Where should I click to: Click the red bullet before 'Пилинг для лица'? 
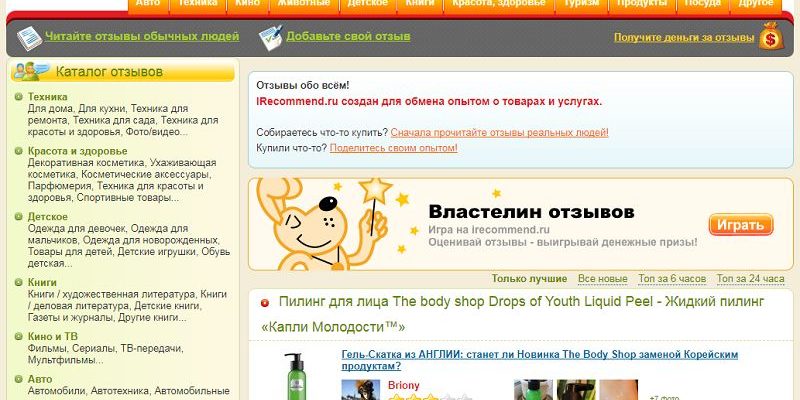(x=264, y=301)
